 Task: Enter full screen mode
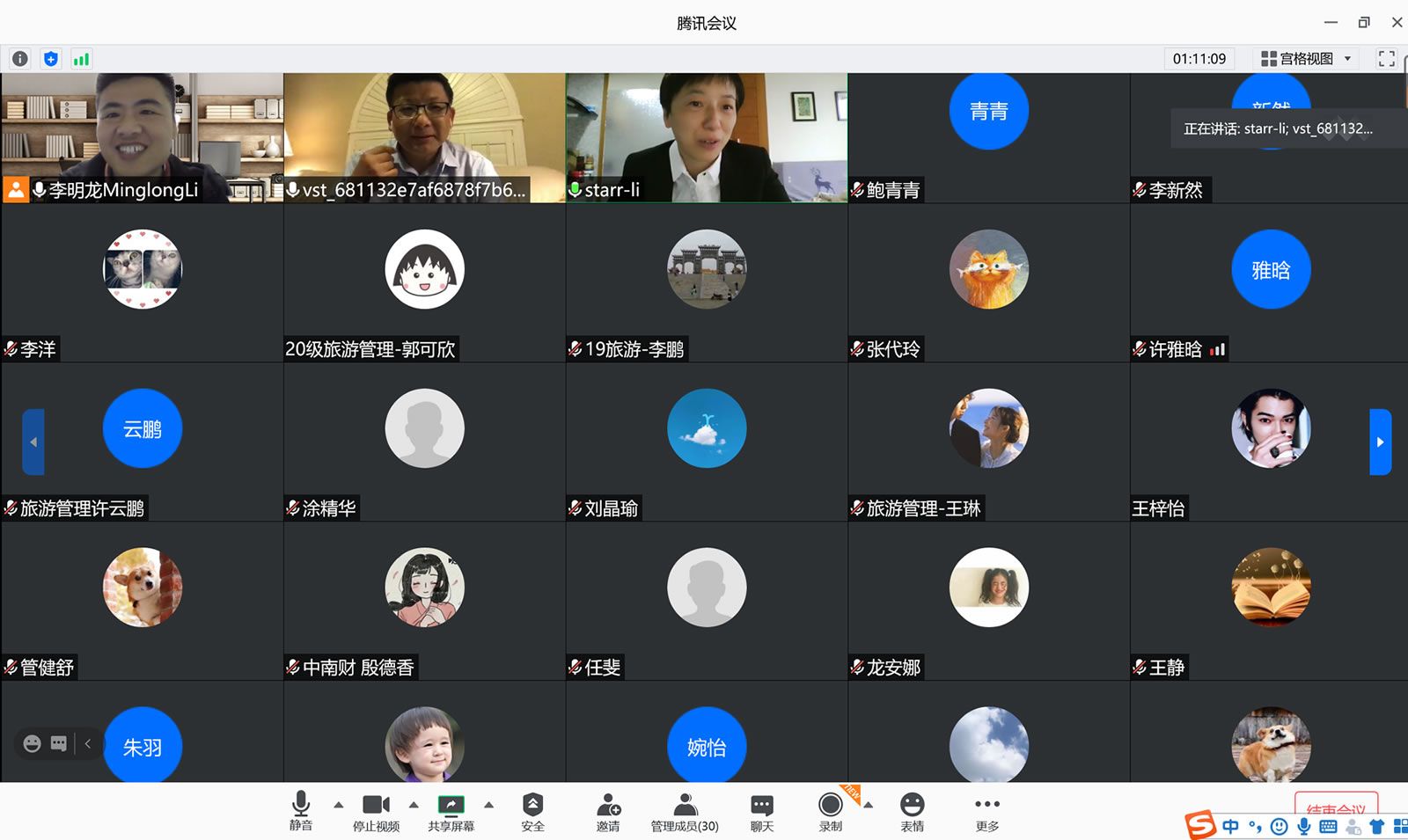tap(1387, 59)
